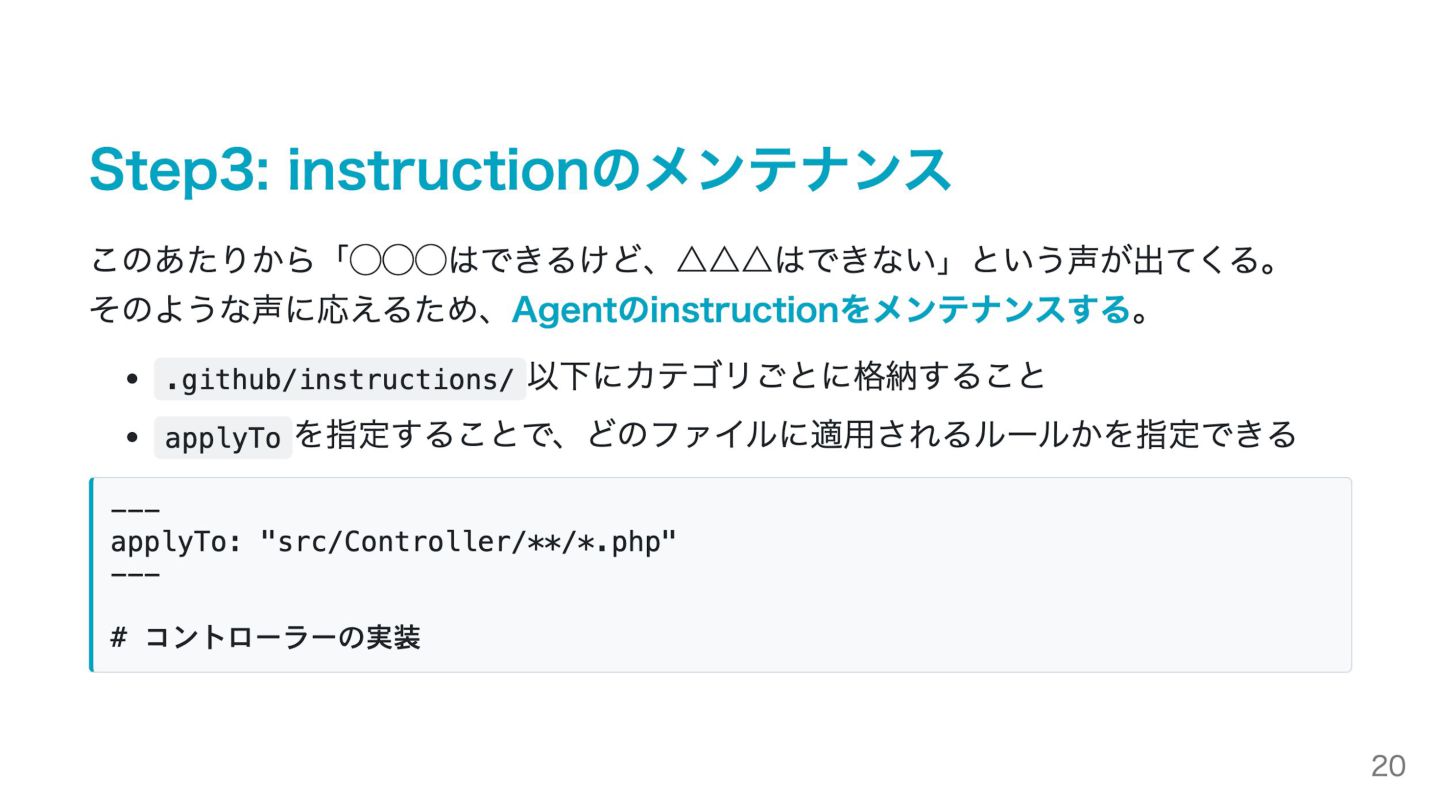Click the quoted path "src/Controller/**/*.php" string
This screenshot has height=810, width=1440.
coord(468,543)
